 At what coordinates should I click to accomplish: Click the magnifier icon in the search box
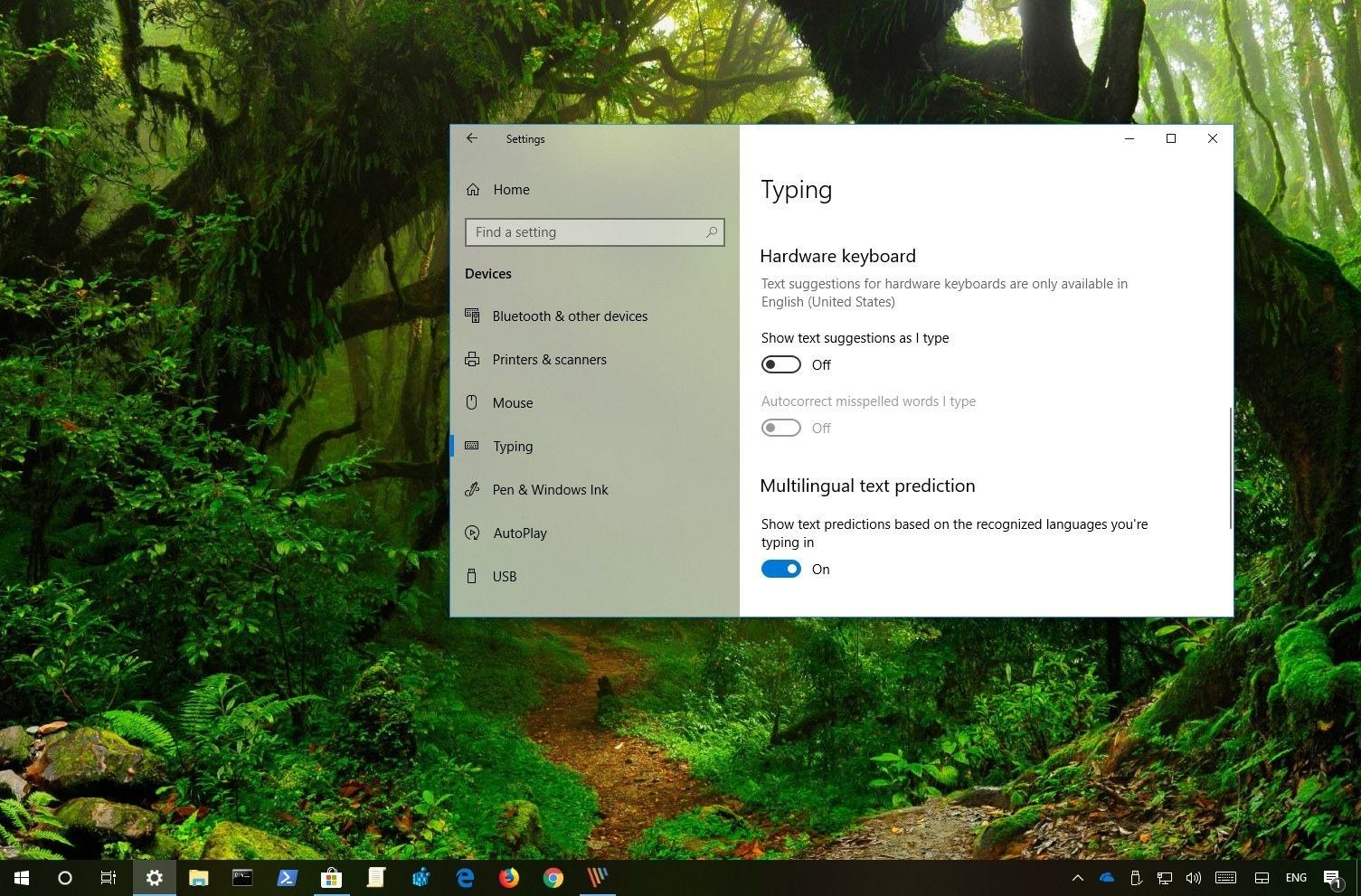(x=712, y=232)
